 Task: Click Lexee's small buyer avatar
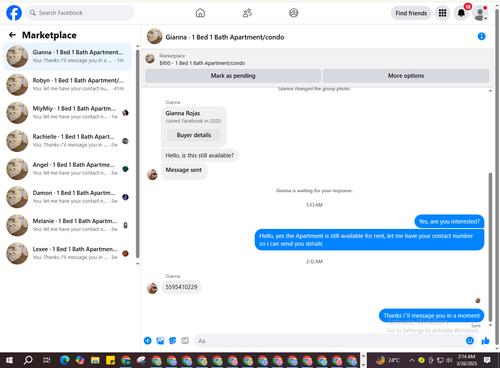[x=125, y=253]
